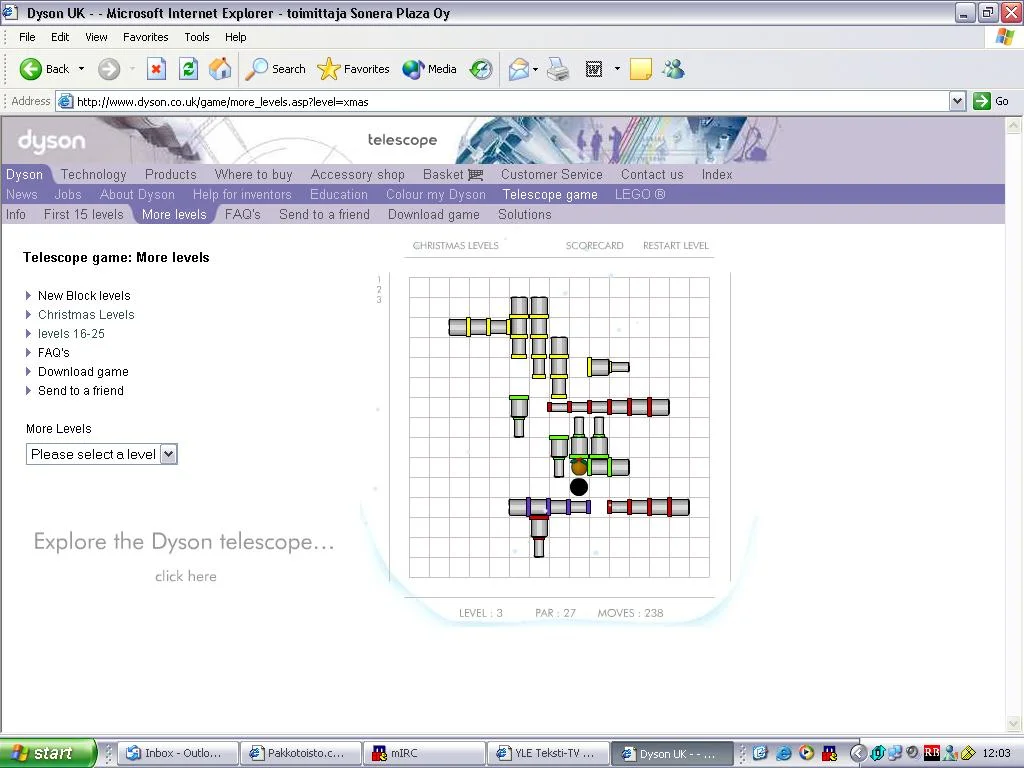
Task: Follow the New Block levels link
Action: [84, 296]
